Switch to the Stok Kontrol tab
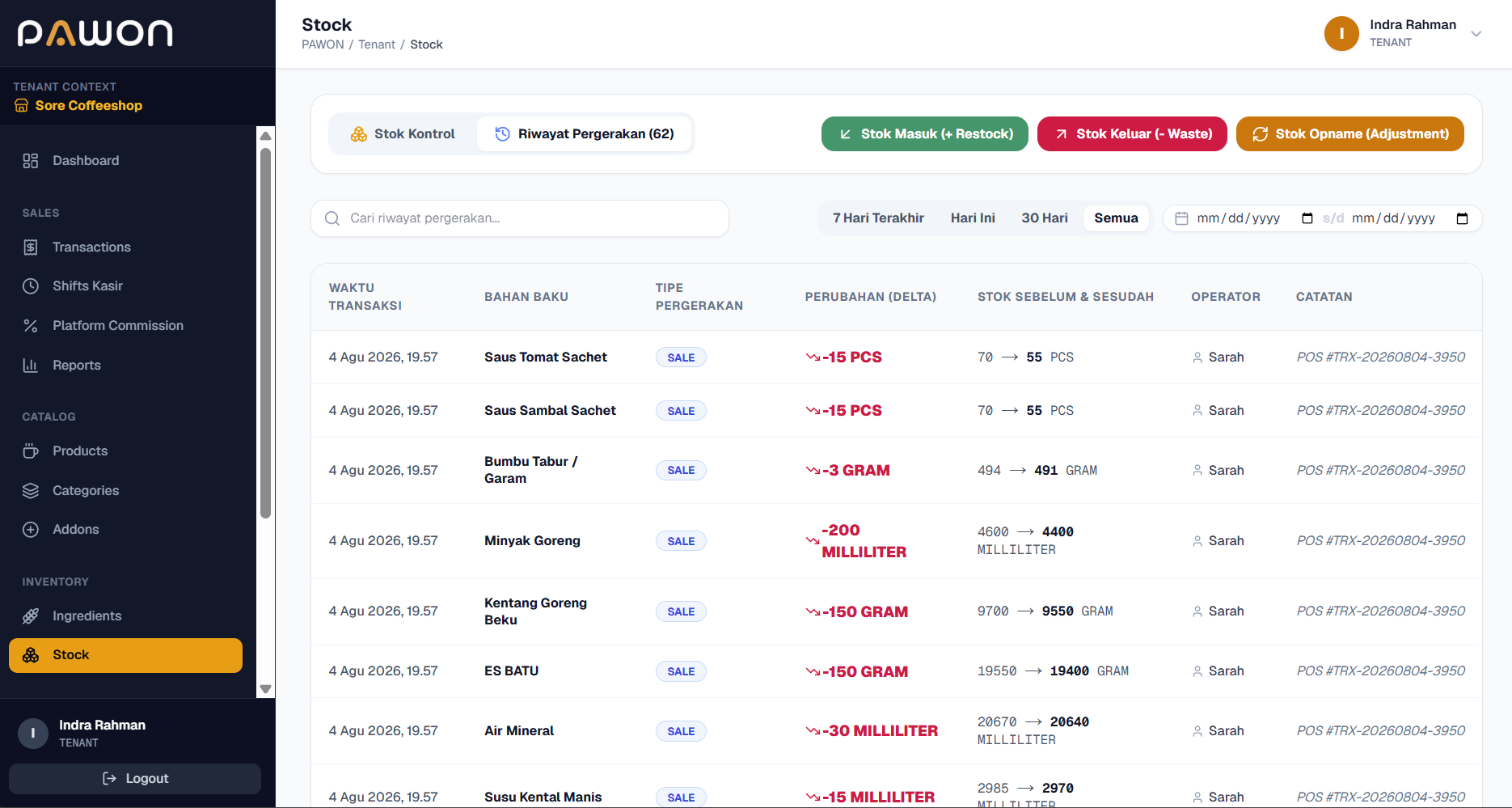1512x808 pixels. pos(403,134)
